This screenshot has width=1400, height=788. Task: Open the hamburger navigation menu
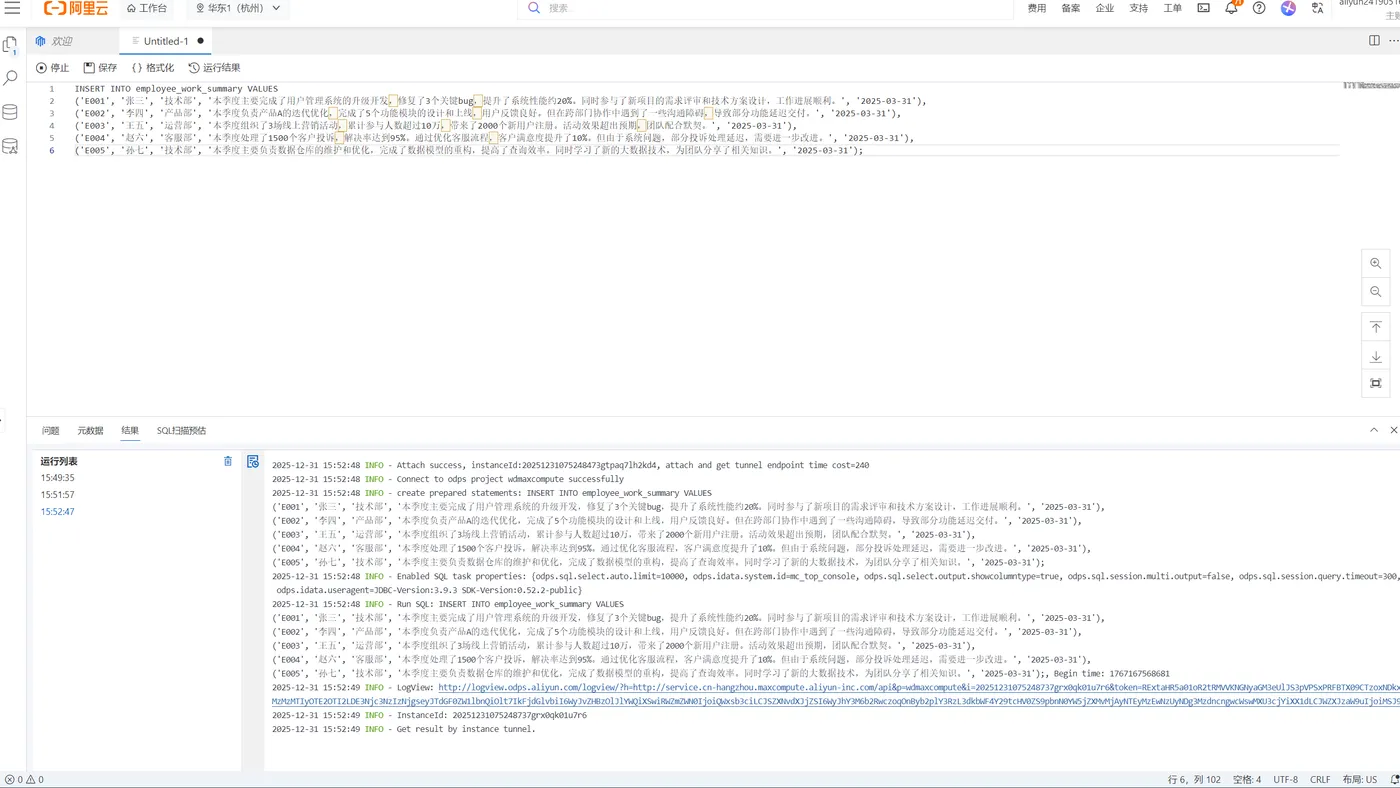[x=13, y=8]
